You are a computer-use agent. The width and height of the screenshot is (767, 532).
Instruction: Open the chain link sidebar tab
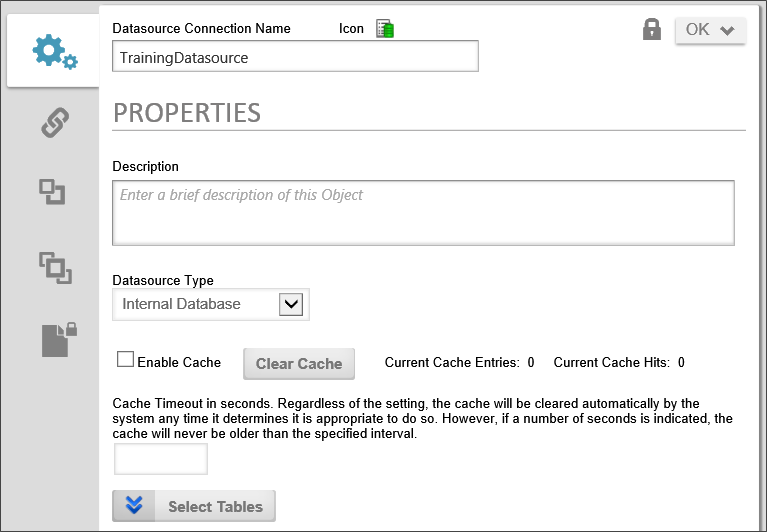54,124
